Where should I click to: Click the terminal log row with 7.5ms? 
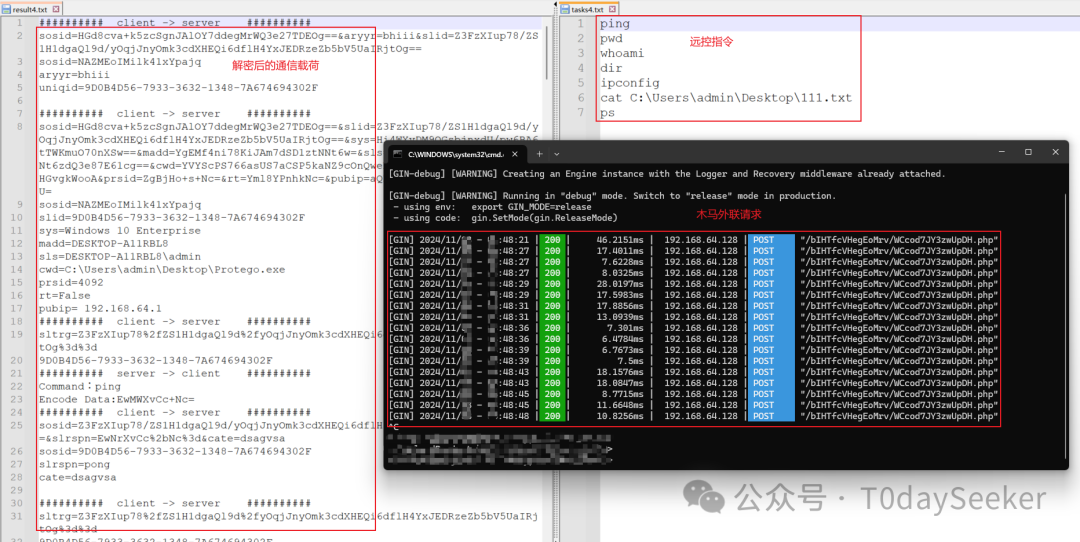click(694, 361)
